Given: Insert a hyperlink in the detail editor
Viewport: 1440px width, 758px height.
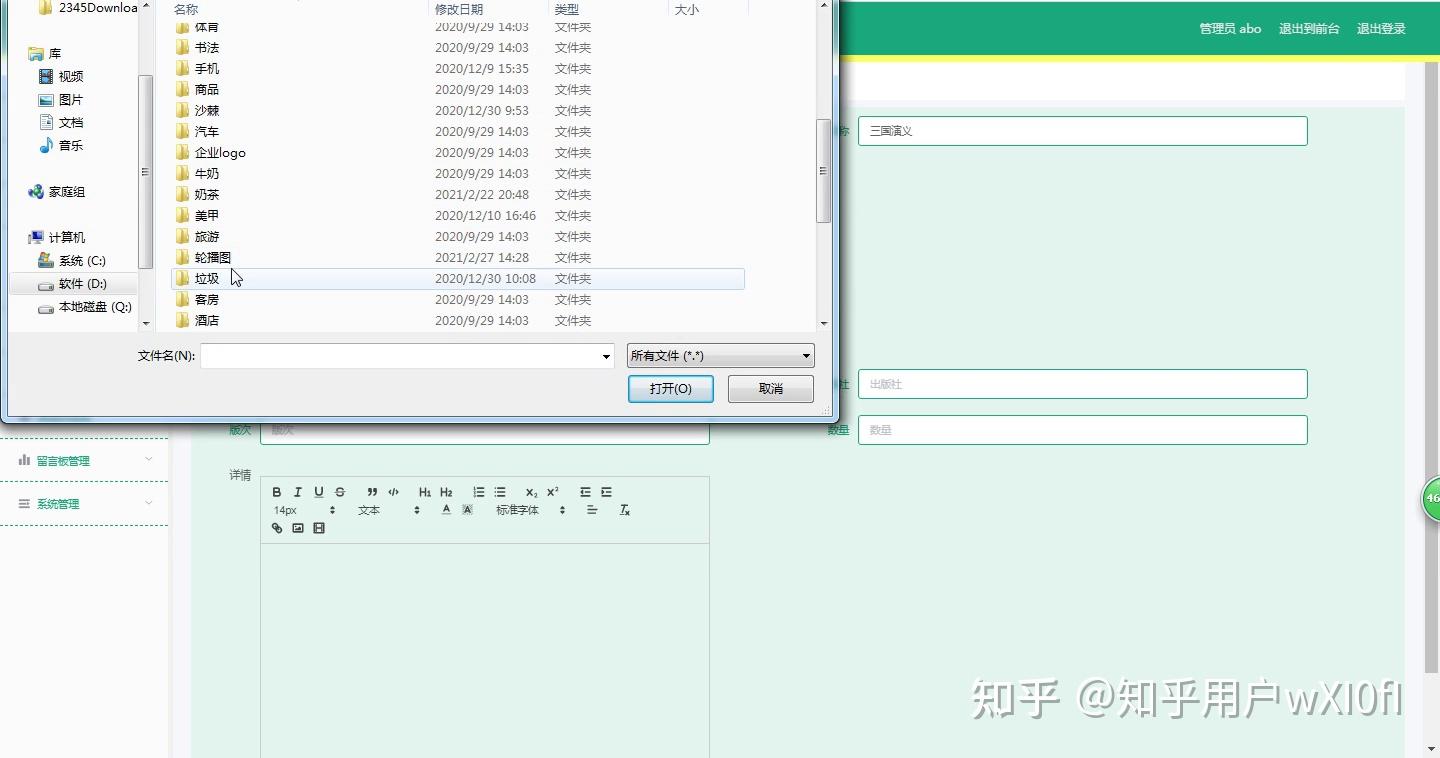Looking at the screenshot, I should click(x=277, y=528).
